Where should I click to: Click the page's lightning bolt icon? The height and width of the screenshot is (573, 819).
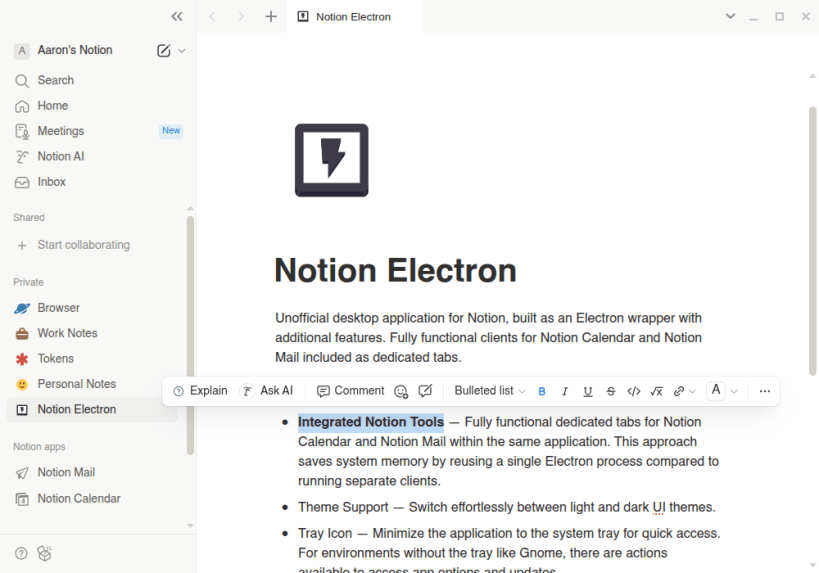click(x=332, y=160)
